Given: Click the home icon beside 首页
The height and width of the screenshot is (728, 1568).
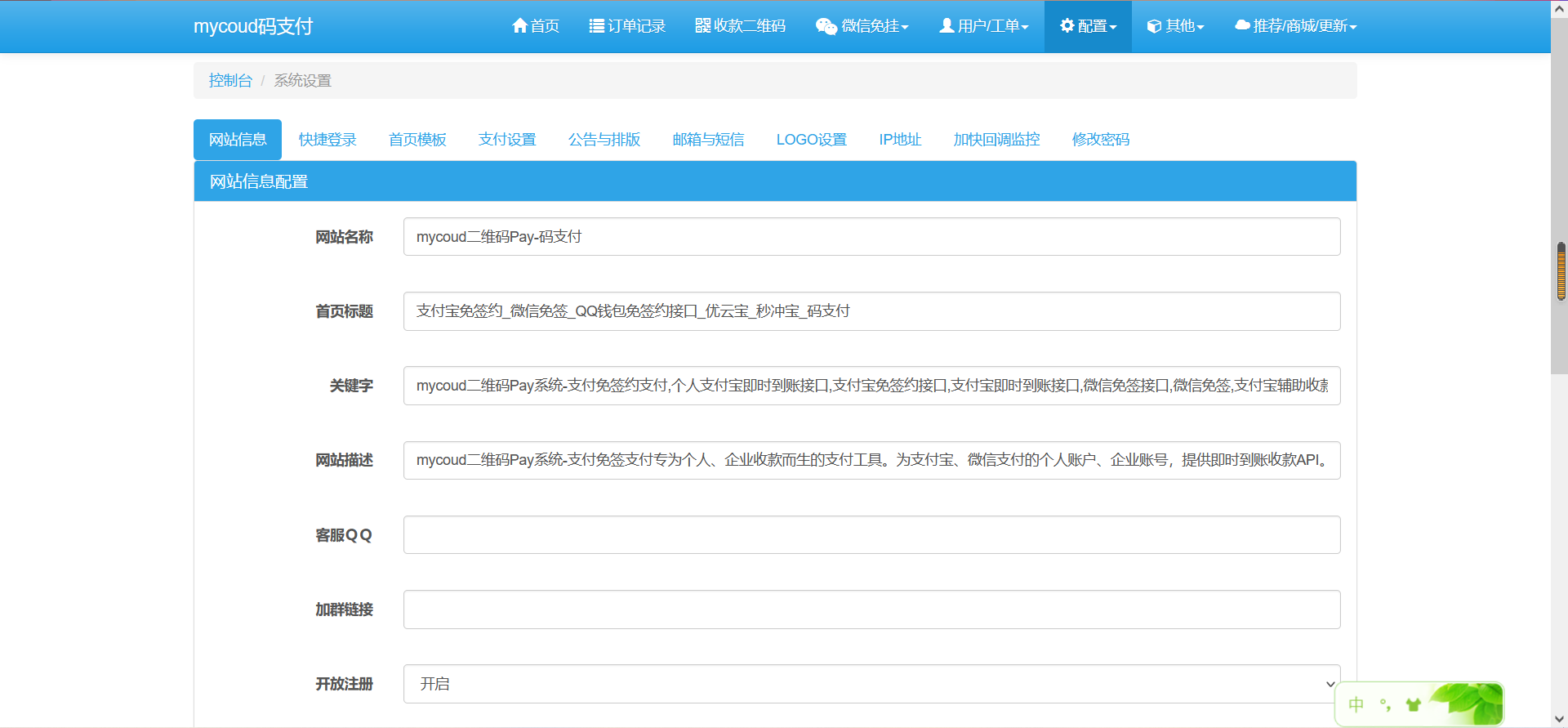Looking at the screenshot, I should [519, 26].
